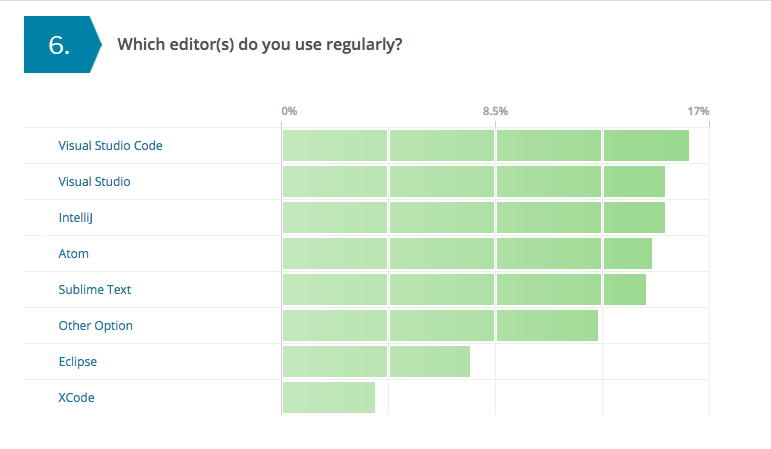Image resolution: width=771 pixels, height=449 pixels.
Task: Click the Other Option label
Action: (x=95, y=326)
